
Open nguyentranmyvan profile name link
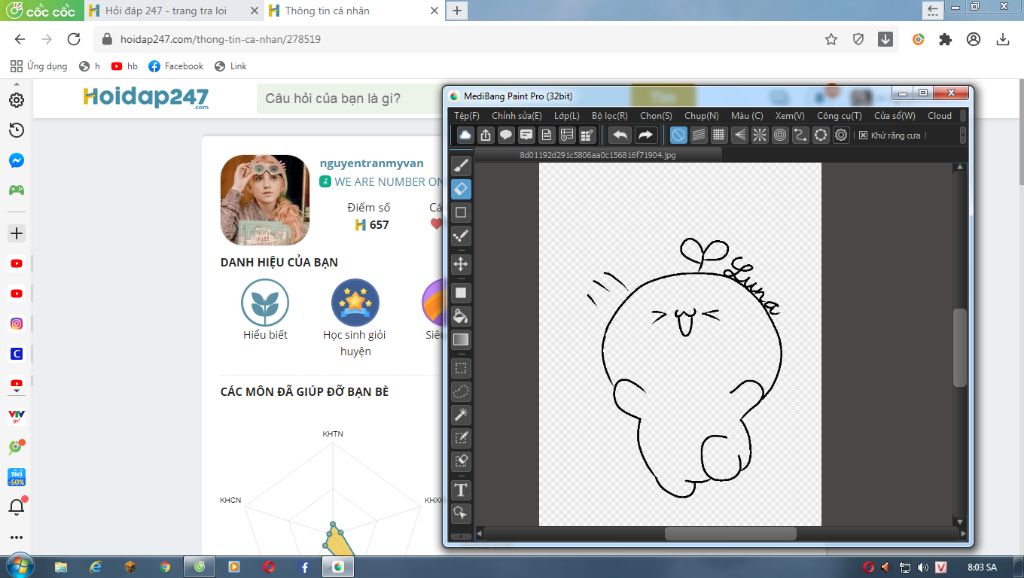[372, 163]
